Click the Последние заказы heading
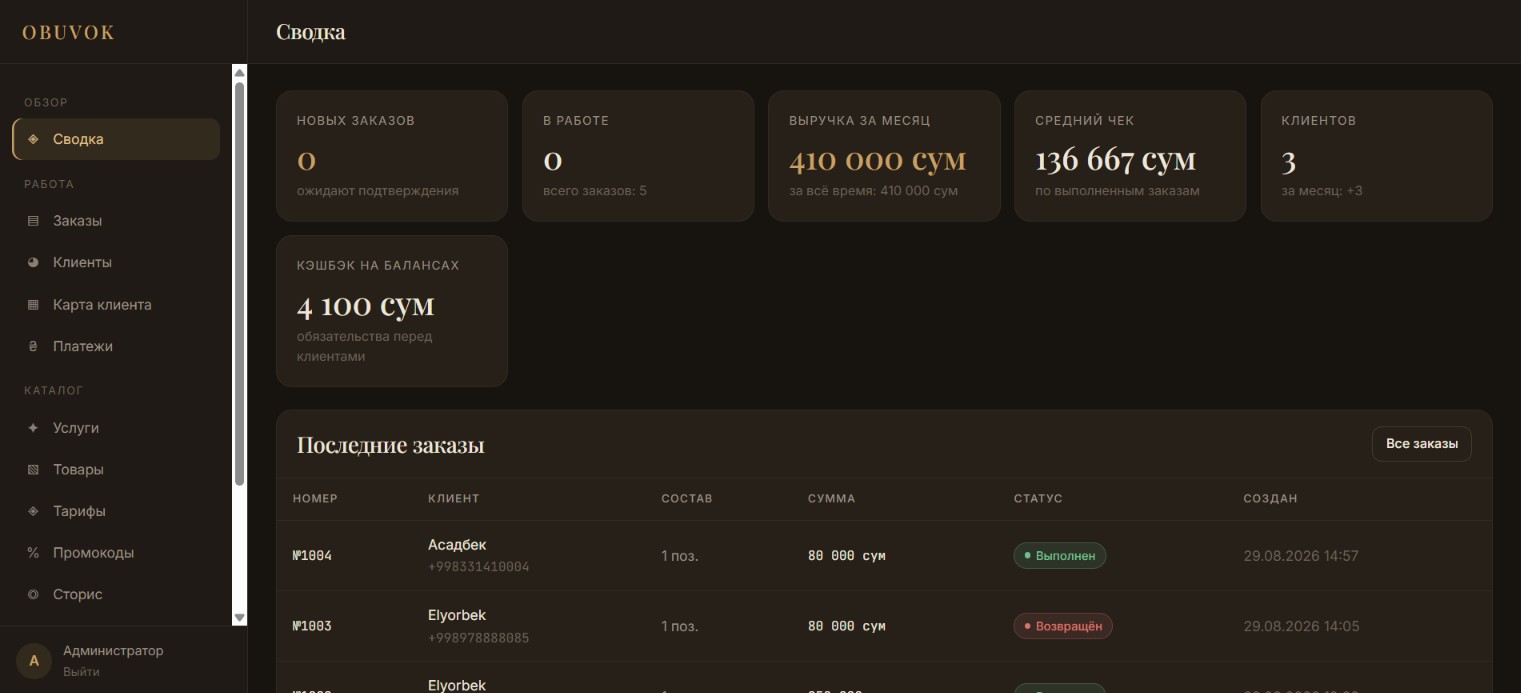The image size is (1521, 693). coord(391,445)
